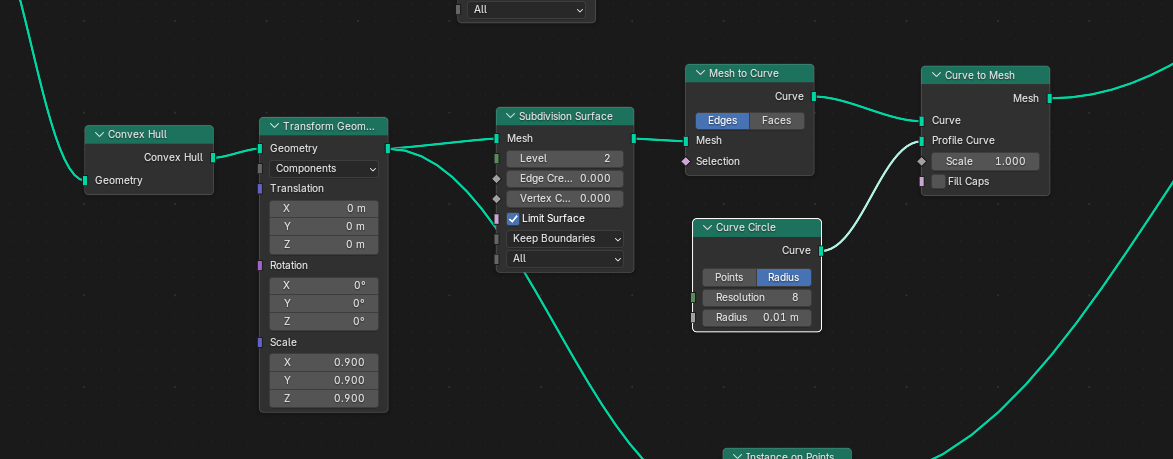Click the Rotation socket

260,265
